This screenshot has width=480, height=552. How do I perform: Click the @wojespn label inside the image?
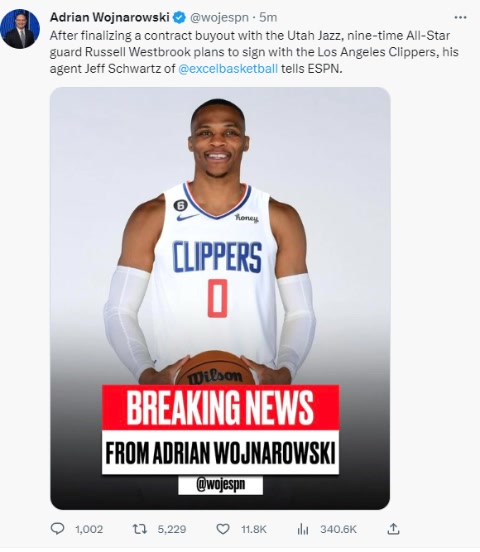[x=220, y=485]
